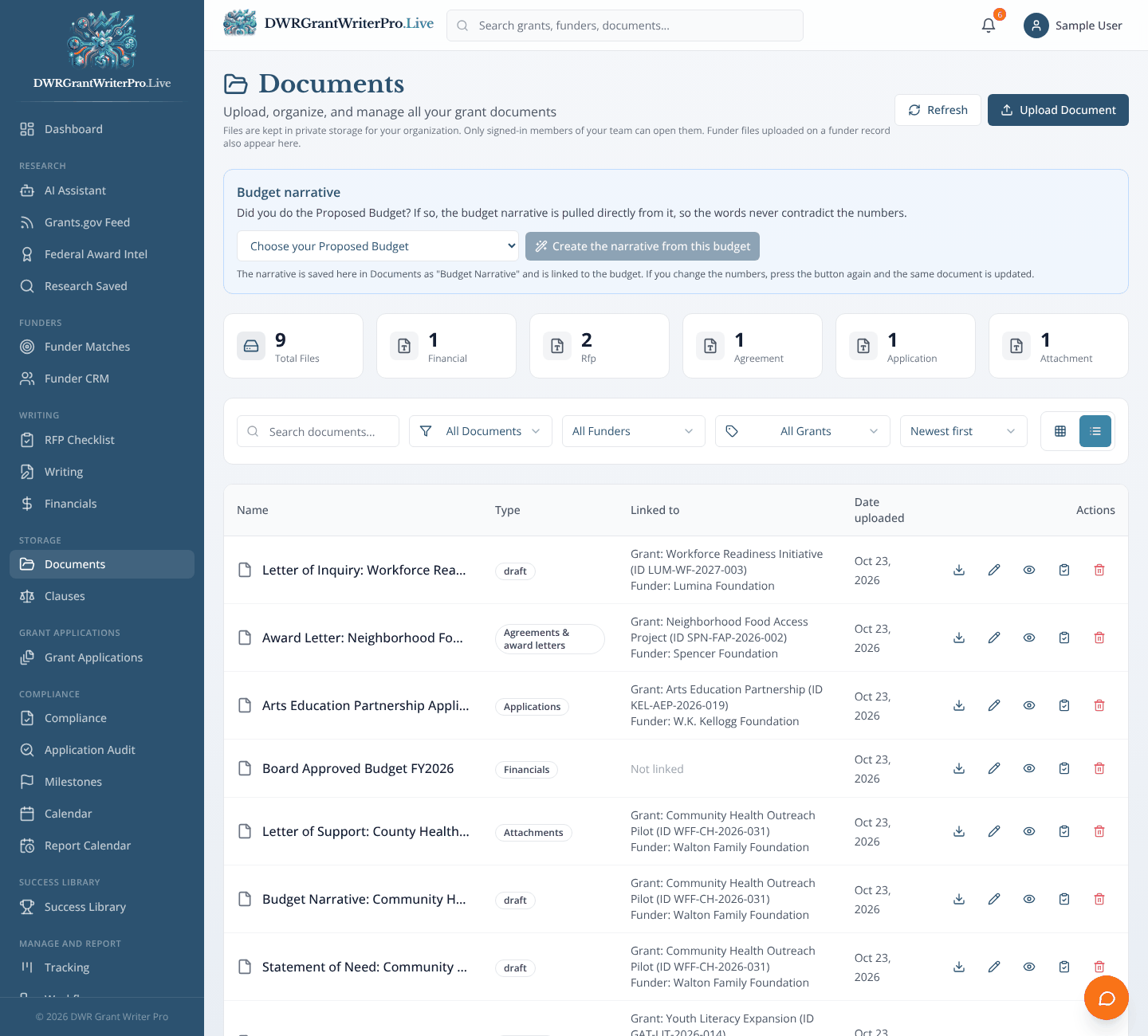The width and height of the screenshot is (1148, 1036).
Task: Download the Arts Education Partnership application
Action: (x=959, y=705)
